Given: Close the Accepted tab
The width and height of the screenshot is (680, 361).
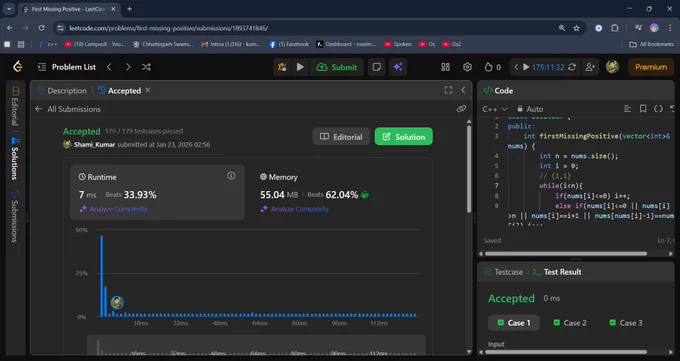Looking at the screenshot, I should tap(148, 90).
